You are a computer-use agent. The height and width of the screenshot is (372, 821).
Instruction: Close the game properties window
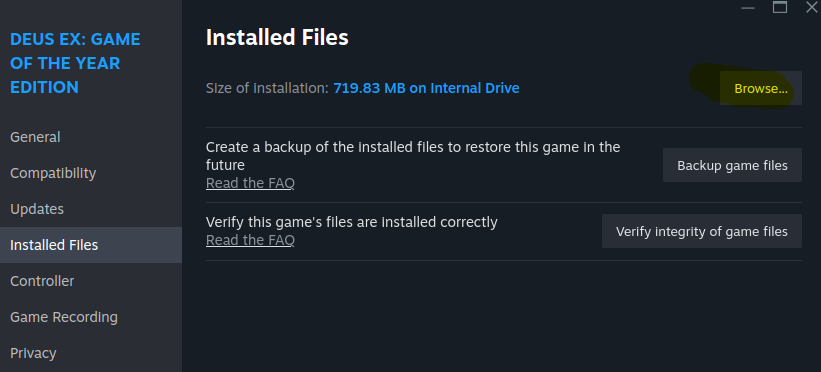(x=812, y=7)
